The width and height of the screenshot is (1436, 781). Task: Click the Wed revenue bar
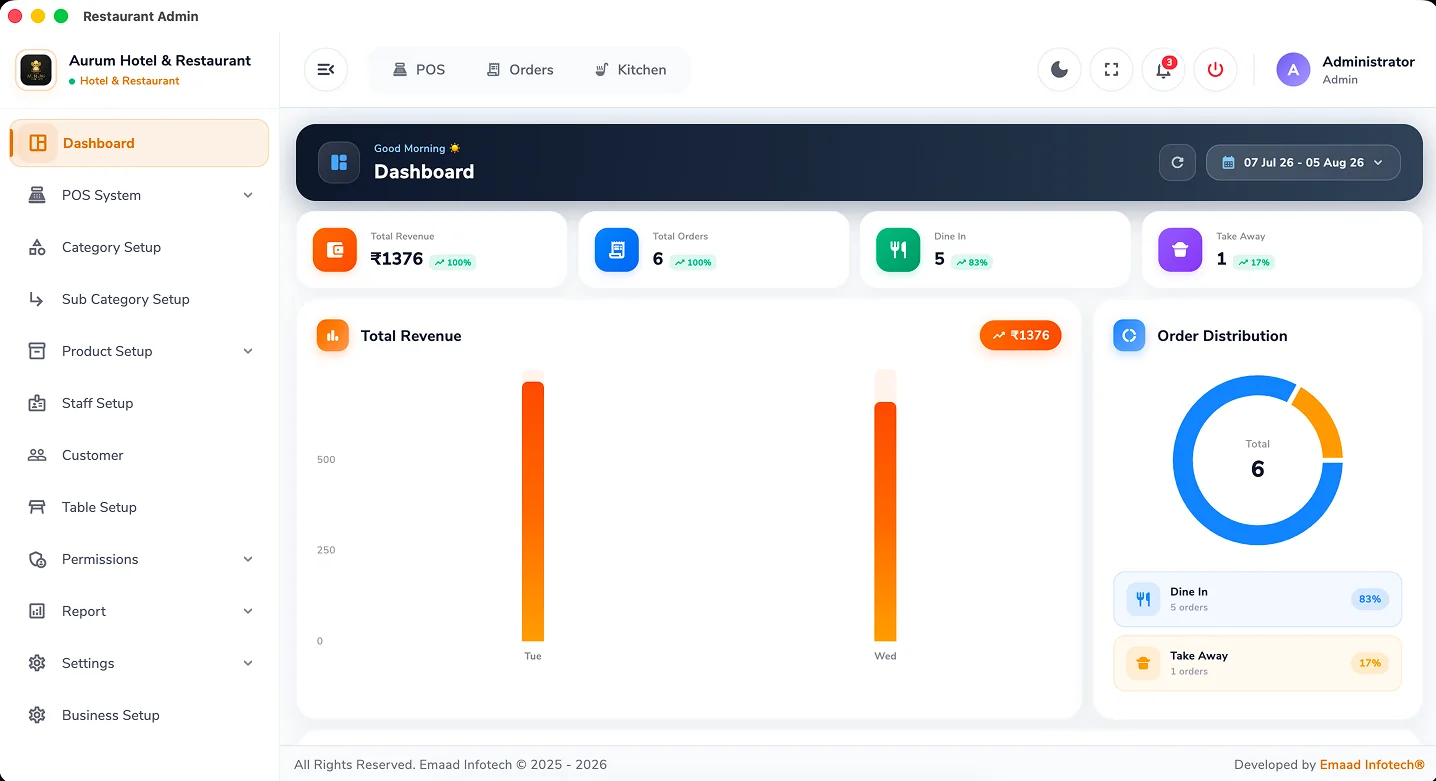pyautogui.click(x=885, y=521)
